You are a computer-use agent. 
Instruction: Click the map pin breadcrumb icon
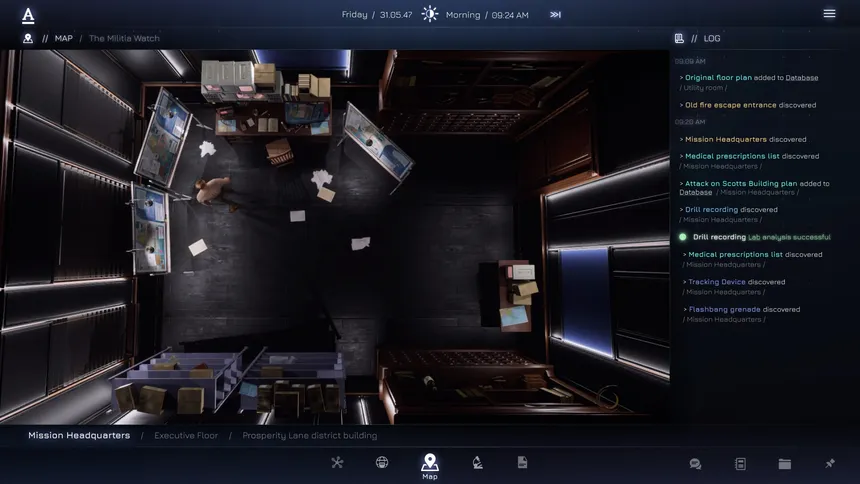point(28,38)
